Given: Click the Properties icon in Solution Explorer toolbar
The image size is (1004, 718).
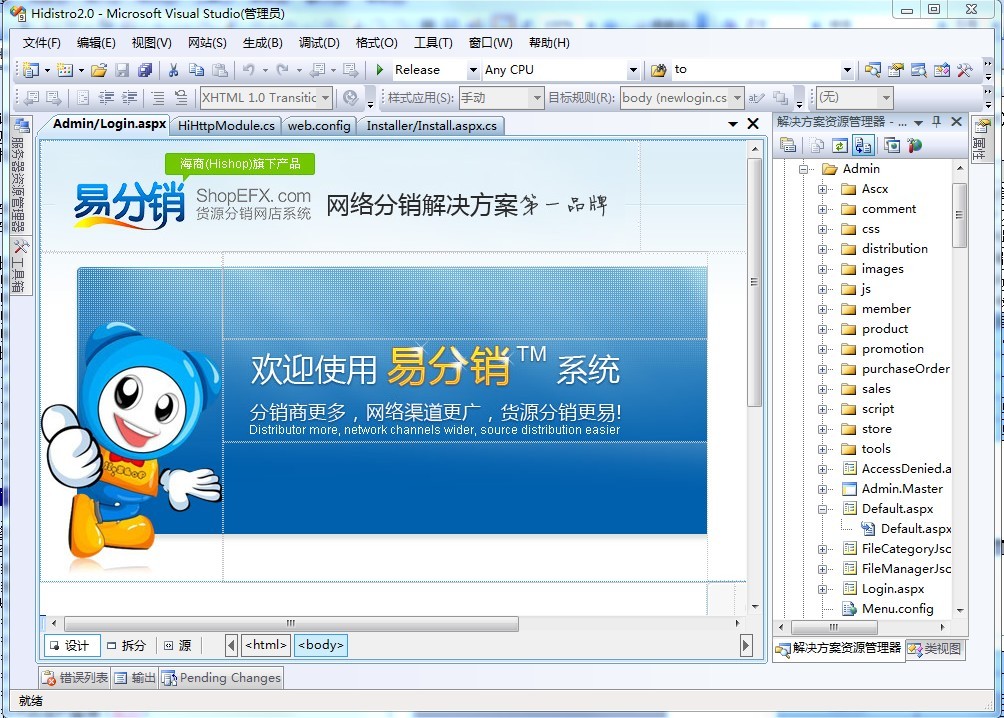Looking at the screenshot, I should [x=788, y=146].
